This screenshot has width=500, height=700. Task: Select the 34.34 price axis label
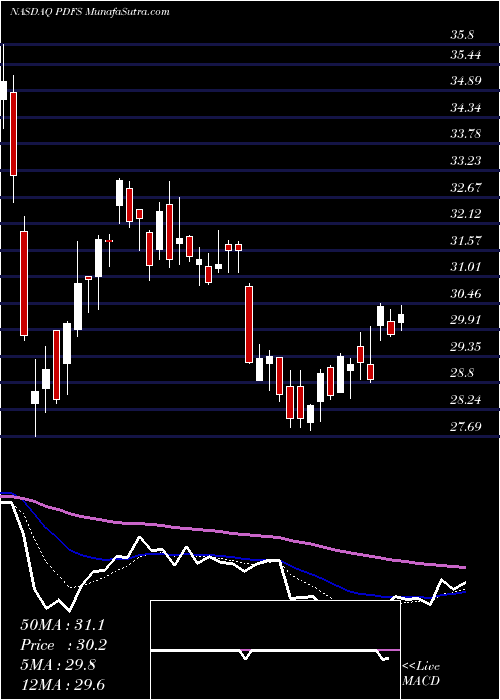point(466,108)
